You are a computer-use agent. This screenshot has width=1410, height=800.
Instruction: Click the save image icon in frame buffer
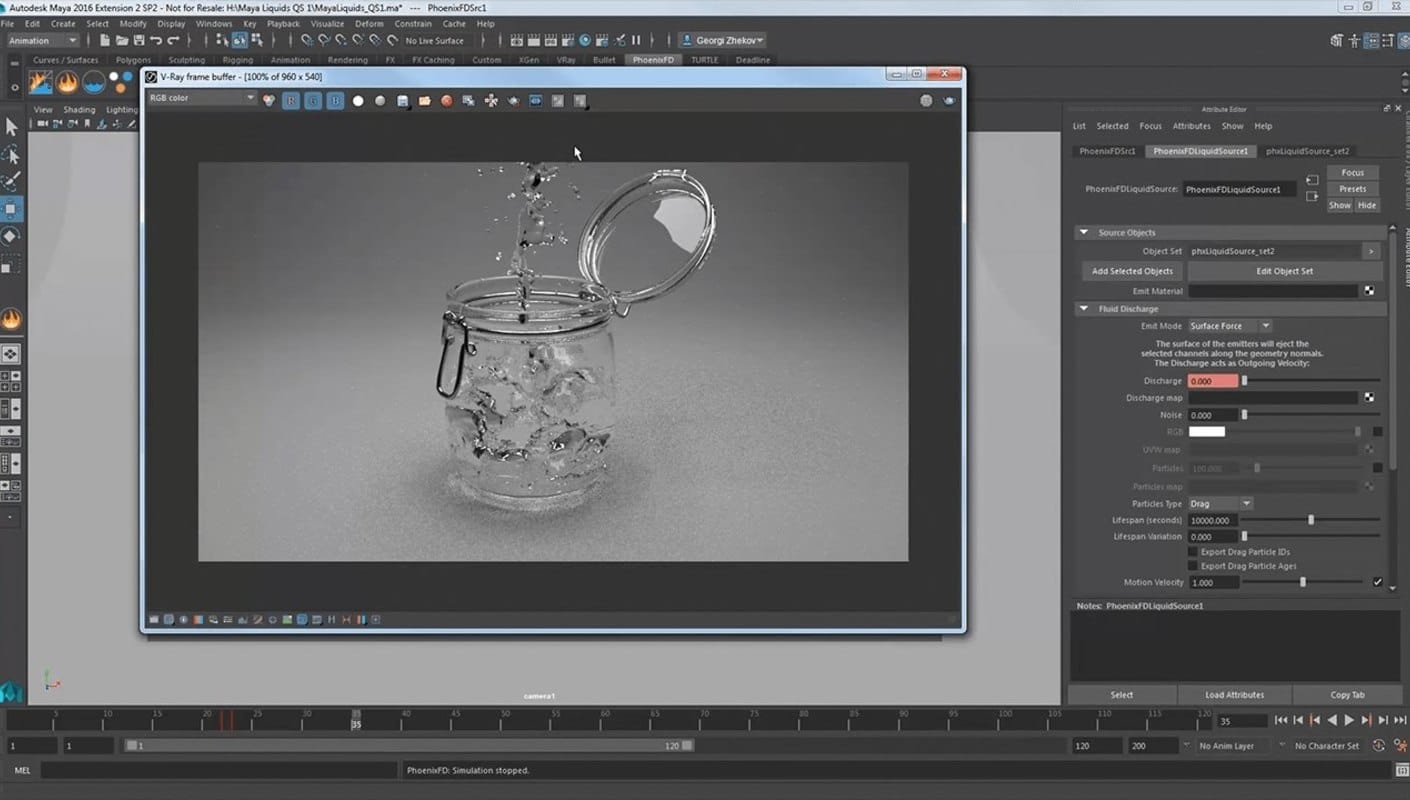402,101
